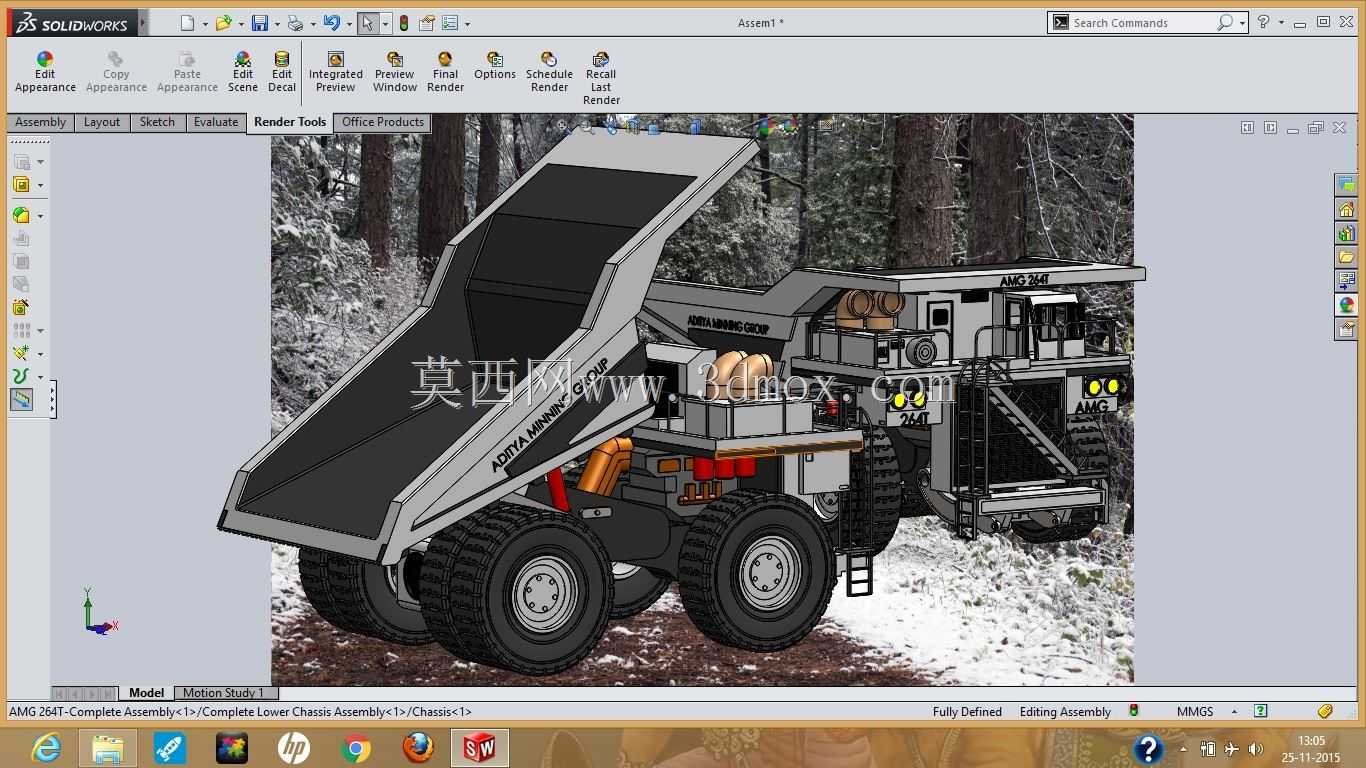
Task: Activate the Select cursor tool
Action: [x=368, y=23]
